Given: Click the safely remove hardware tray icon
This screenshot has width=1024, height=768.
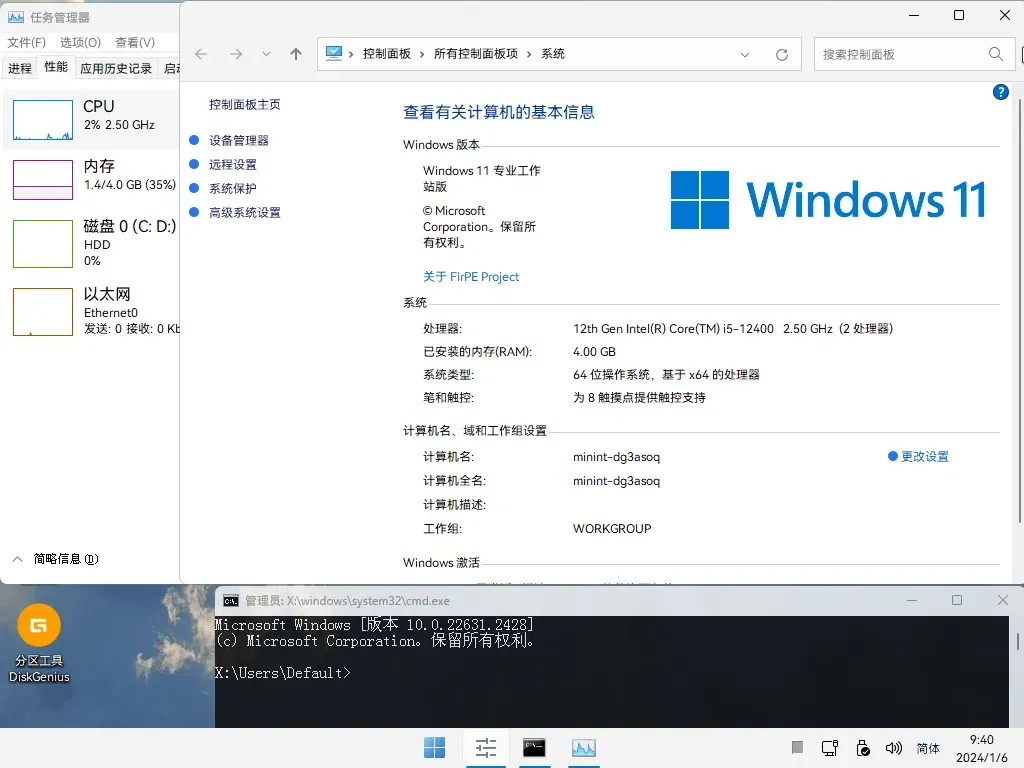Looking at the screenshot, I should (x=862, y=747).
